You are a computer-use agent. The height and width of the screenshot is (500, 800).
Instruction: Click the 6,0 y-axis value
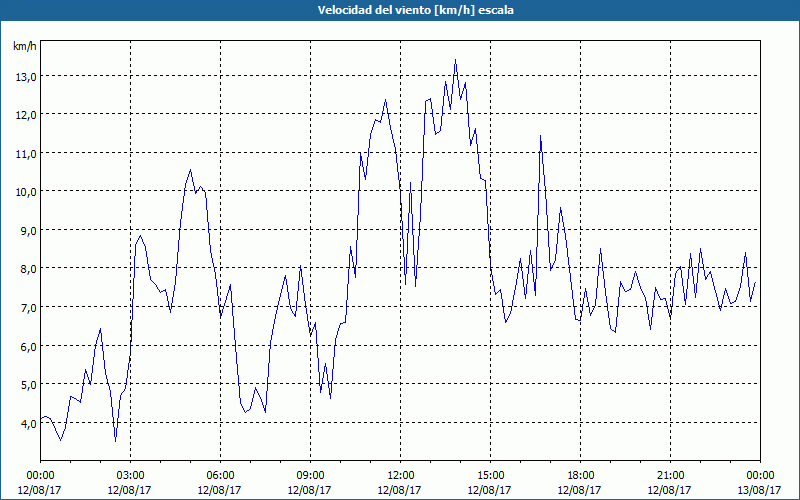28,346
